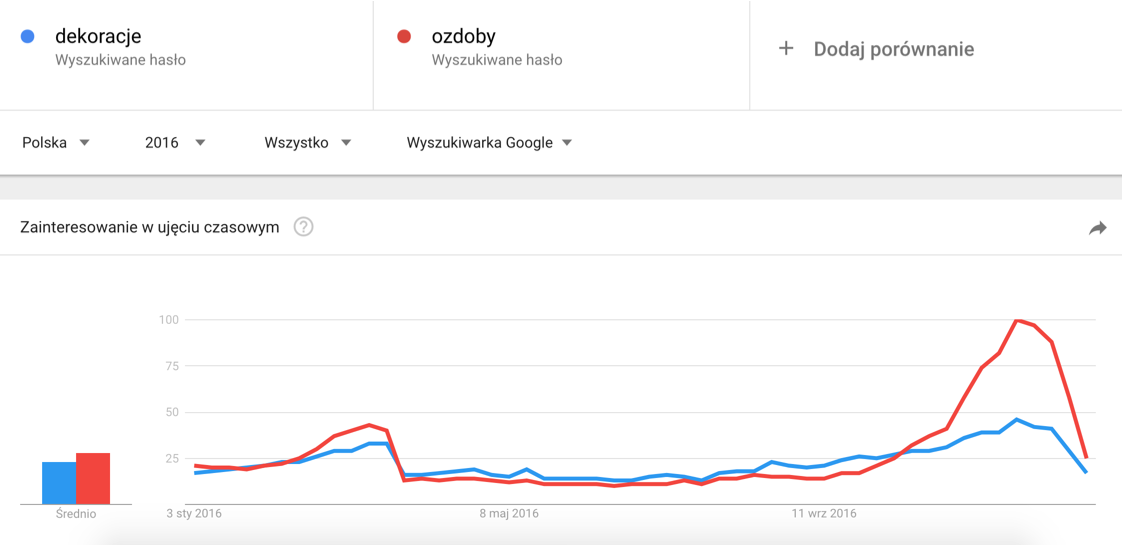Screen dimensions: 1123x545
Task: Click the 11 wrz 2016 axis label
Action: [x=824, y=514]
